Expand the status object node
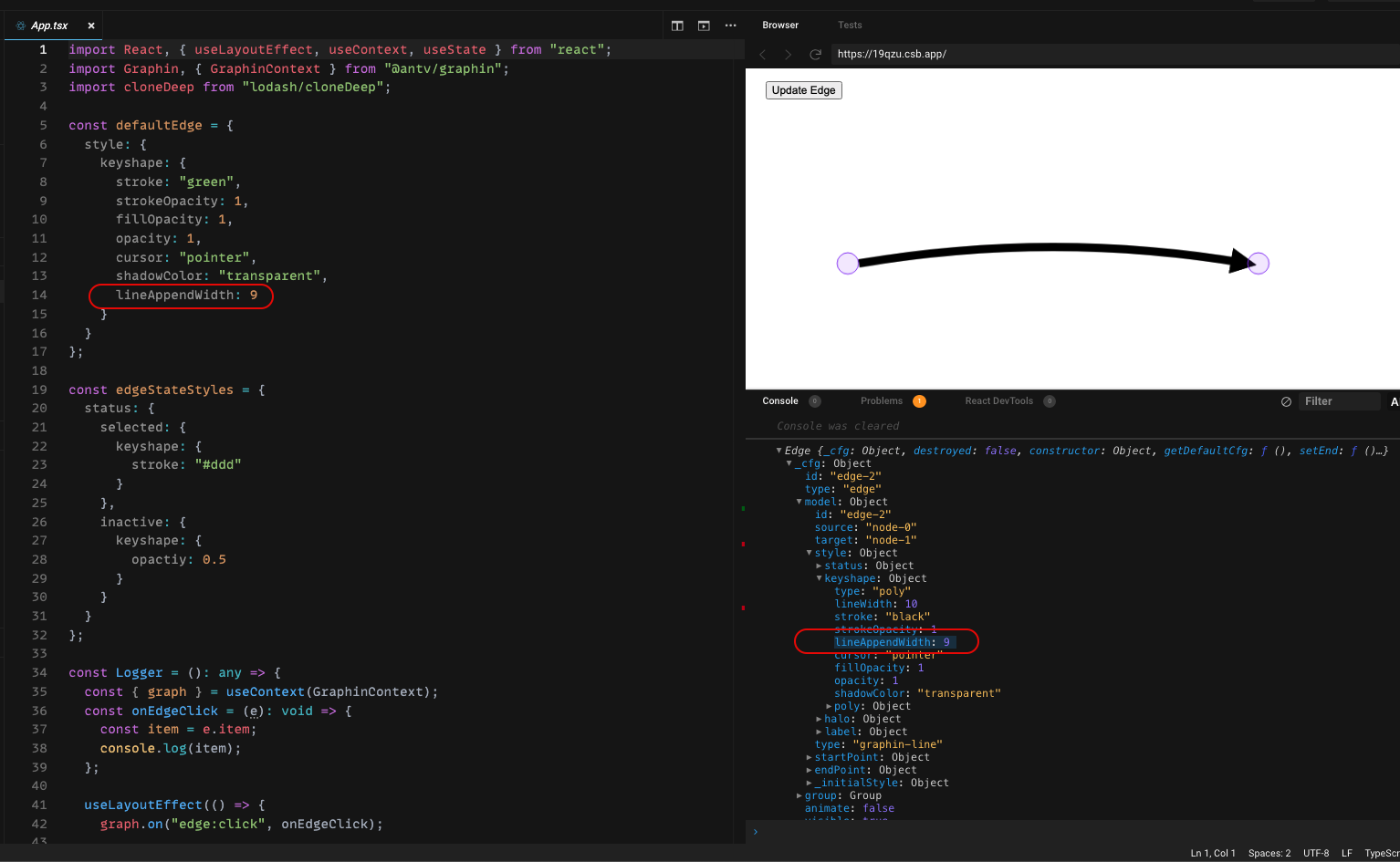The height and width of the screenshot is (862, 1400). [x=820, y=566]
